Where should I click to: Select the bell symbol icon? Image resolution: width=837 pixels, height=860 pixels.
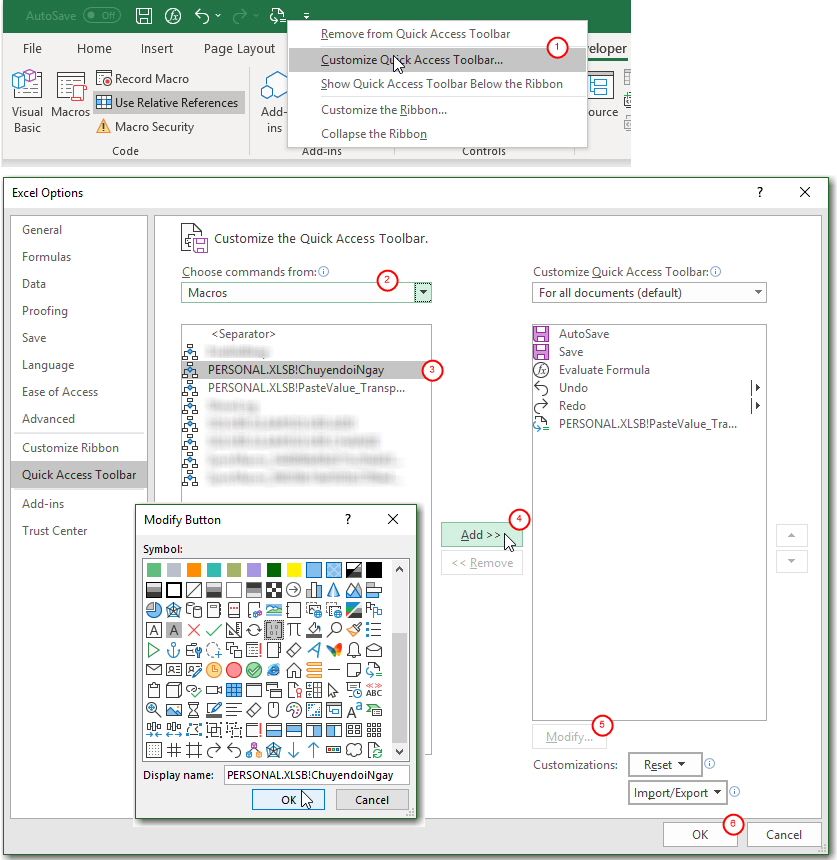coord(354,650)
